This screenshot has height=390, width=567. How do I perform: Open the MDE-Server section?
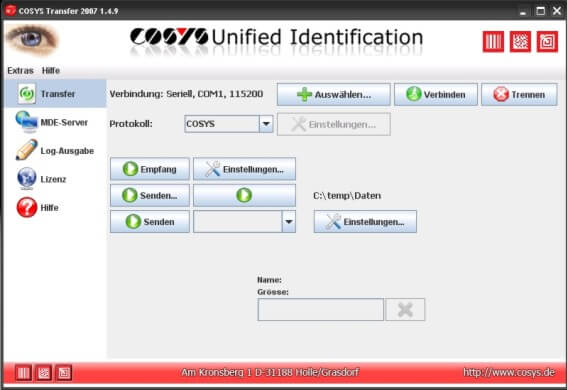55,122
